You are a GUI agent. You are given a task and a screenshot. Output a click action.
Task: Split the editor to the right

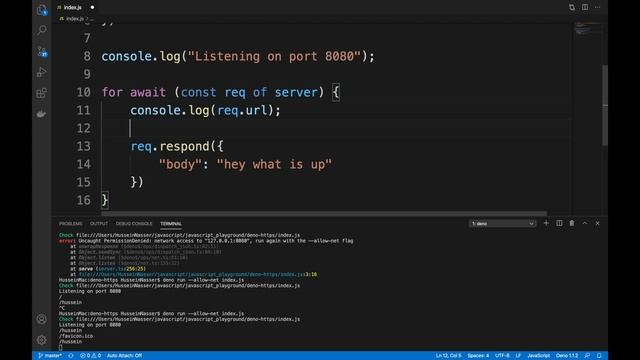(x=585, y=7)
